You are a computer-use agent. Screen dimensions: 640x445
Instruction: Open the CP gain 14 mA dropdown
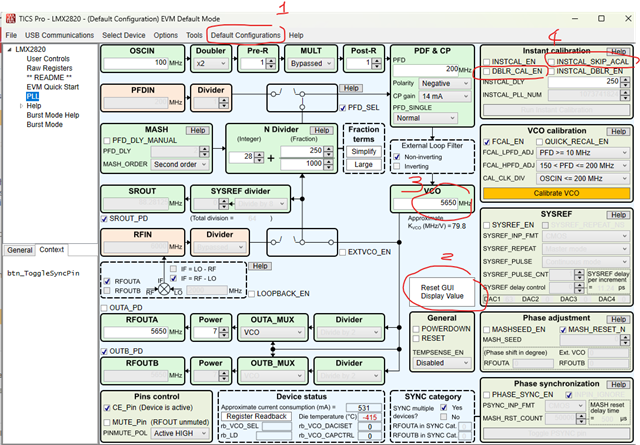[x=444, y=96]
